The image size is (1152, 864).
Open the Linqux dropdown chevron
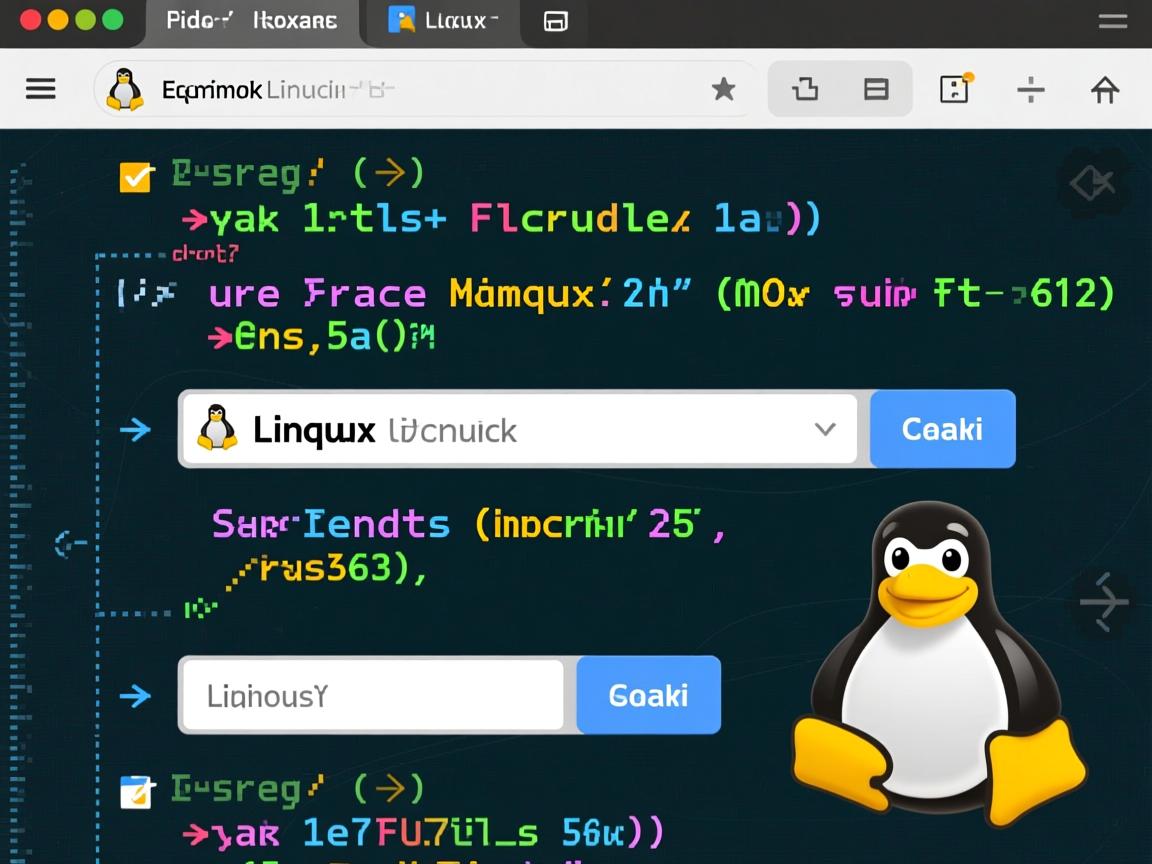(x=824, y=429)
